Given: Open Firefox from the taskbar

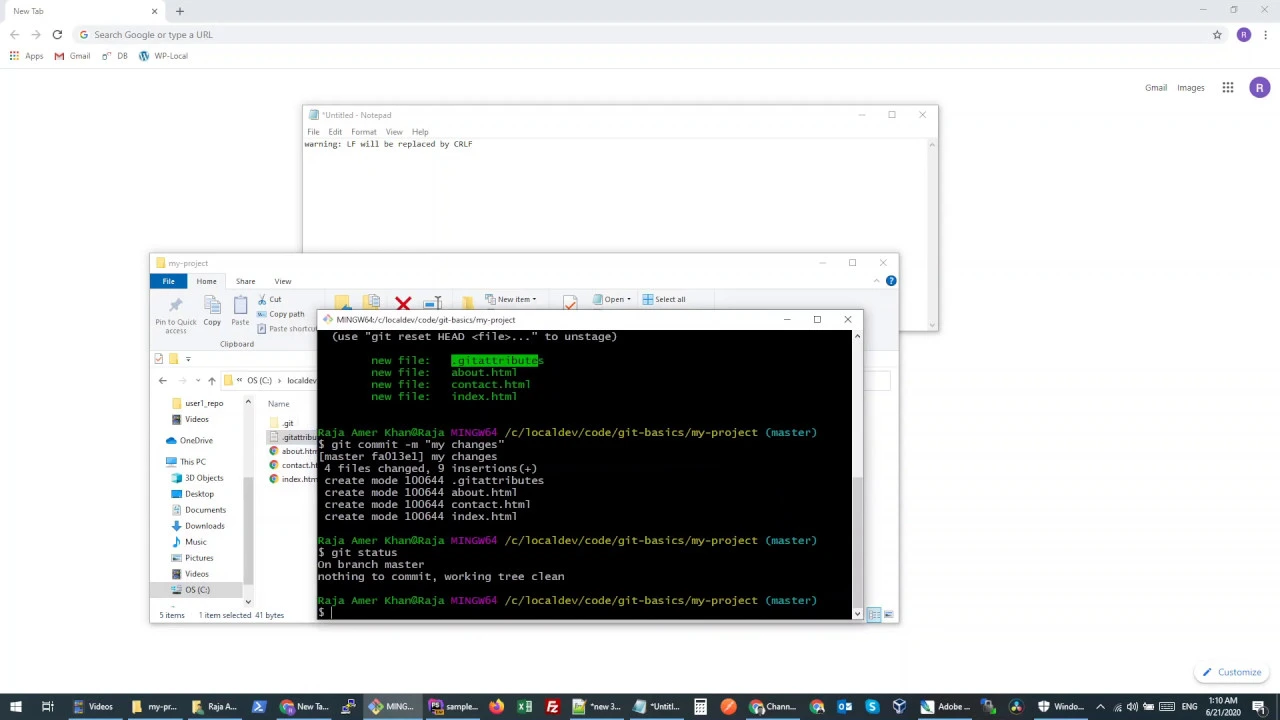Looking at the screenshot, I should (496, 707).
